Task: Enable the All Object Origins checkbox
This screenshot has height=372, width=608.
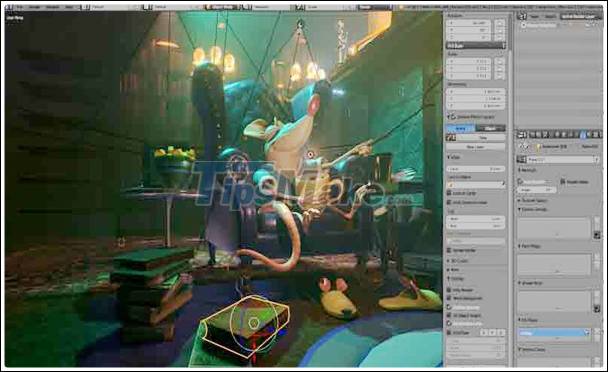Action: pos(449,315)
